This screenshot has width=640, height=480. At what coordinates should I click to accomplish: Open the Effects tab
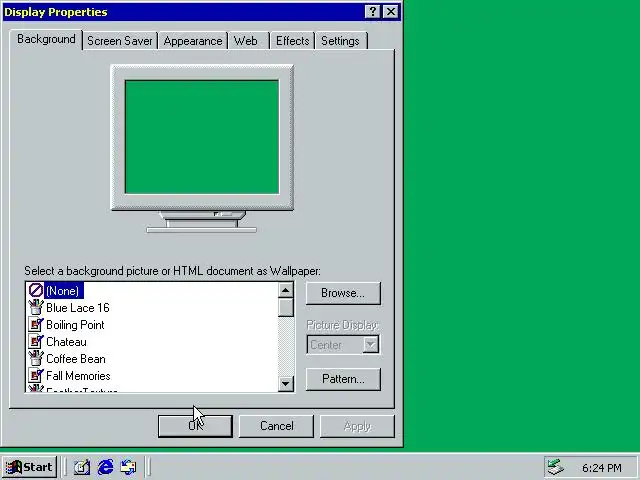[292, 41]
